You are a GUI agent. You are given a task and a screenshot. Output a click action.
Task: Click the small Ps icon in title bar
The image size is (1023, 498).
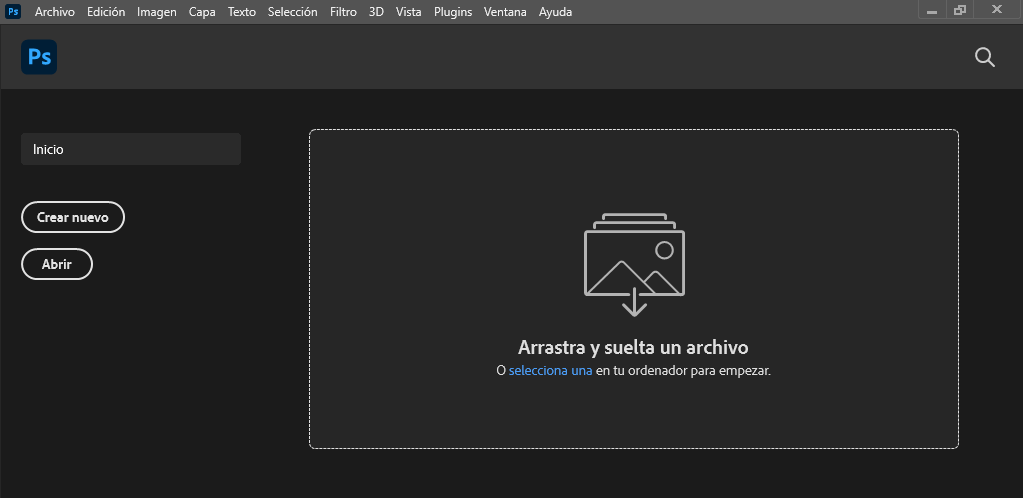pos(13,11)
